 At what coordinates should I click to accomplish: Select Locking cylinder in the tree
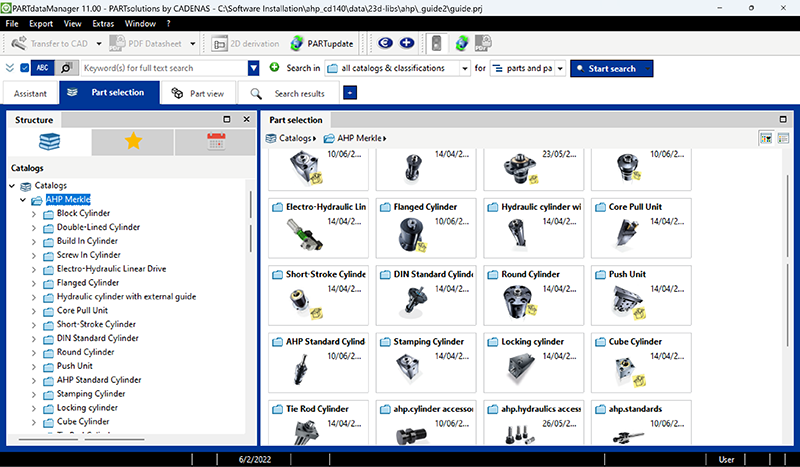pyautogui.click(x=87, y=408)
